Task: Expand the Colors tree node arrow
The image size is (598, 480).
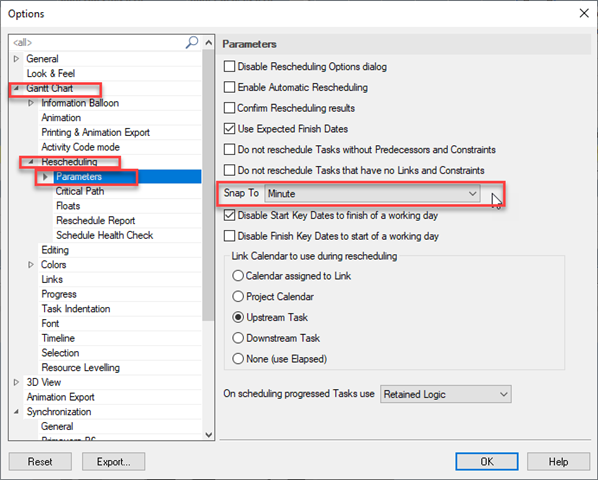Action: (x=31, y=265)
